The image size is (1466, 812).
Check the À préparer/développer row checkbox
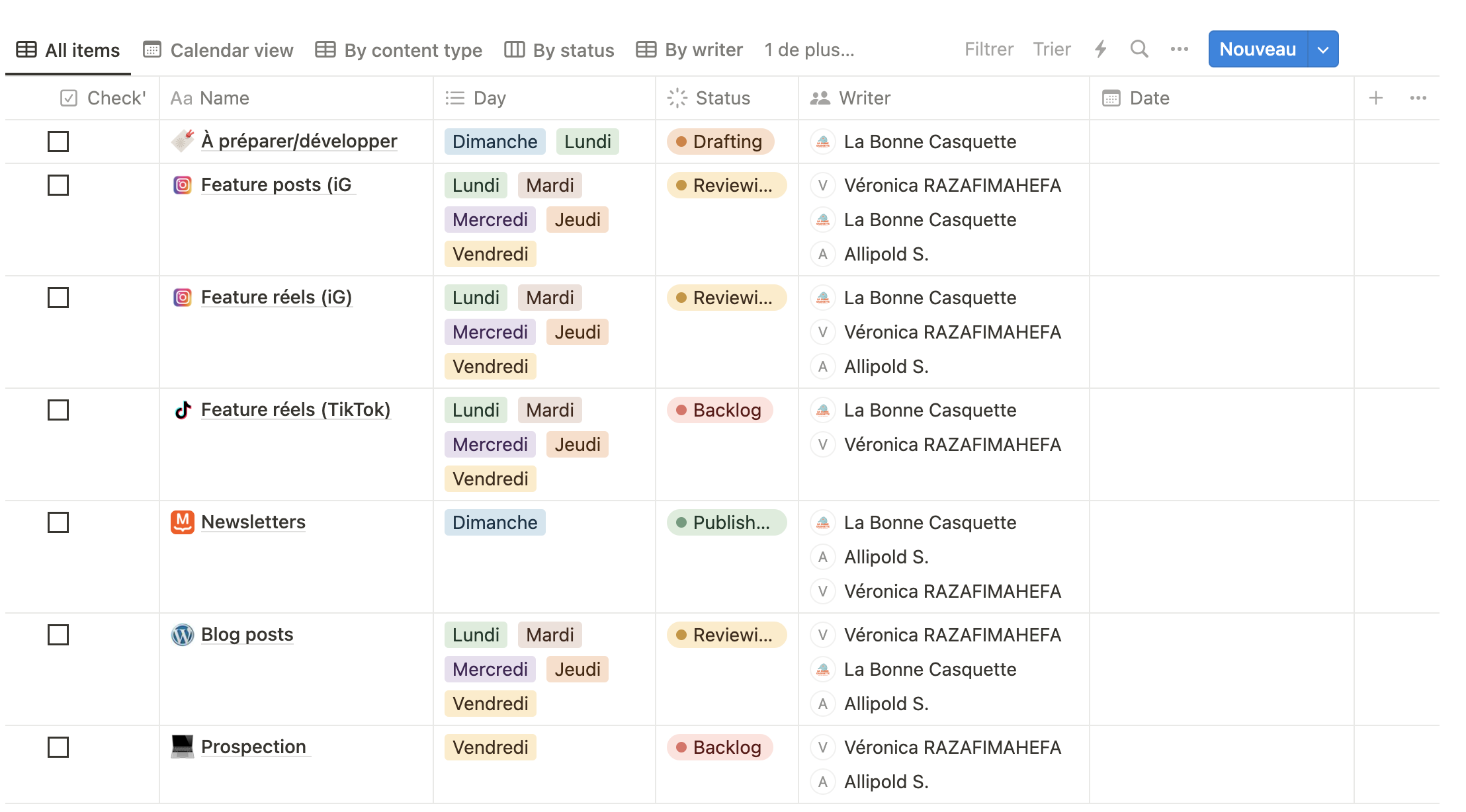pyautogui.click(x=58, y=142)
